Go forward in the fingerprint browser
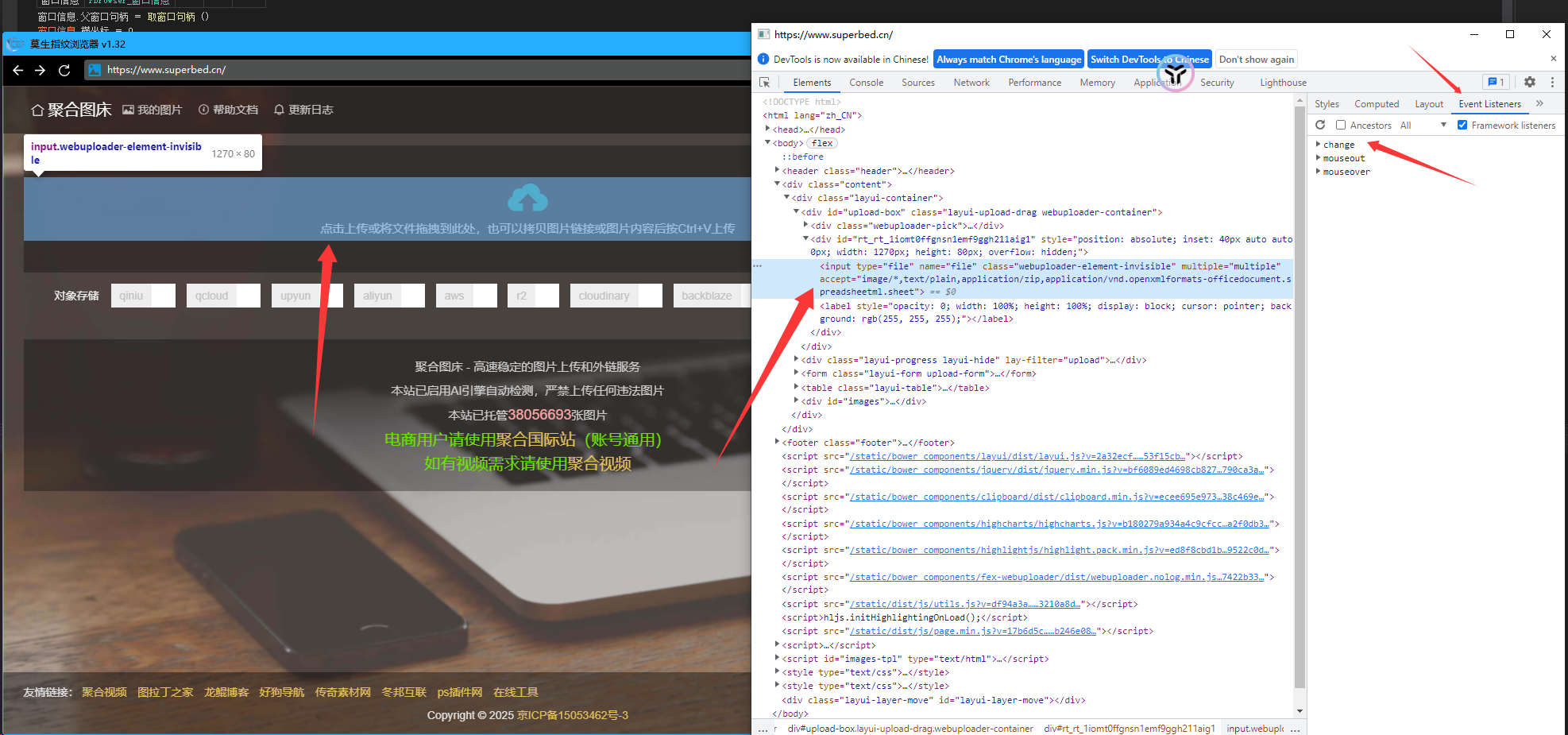Screen dimensions: 1568x735 click(x=41, y=70)
